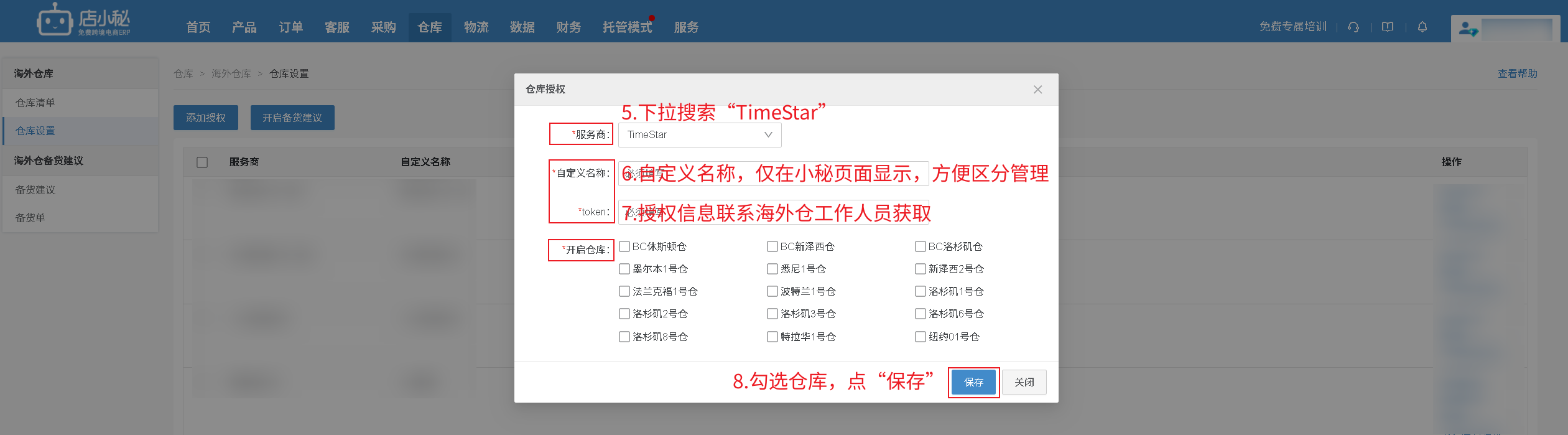
Task: Open the help book icon
Action: 1388,27
